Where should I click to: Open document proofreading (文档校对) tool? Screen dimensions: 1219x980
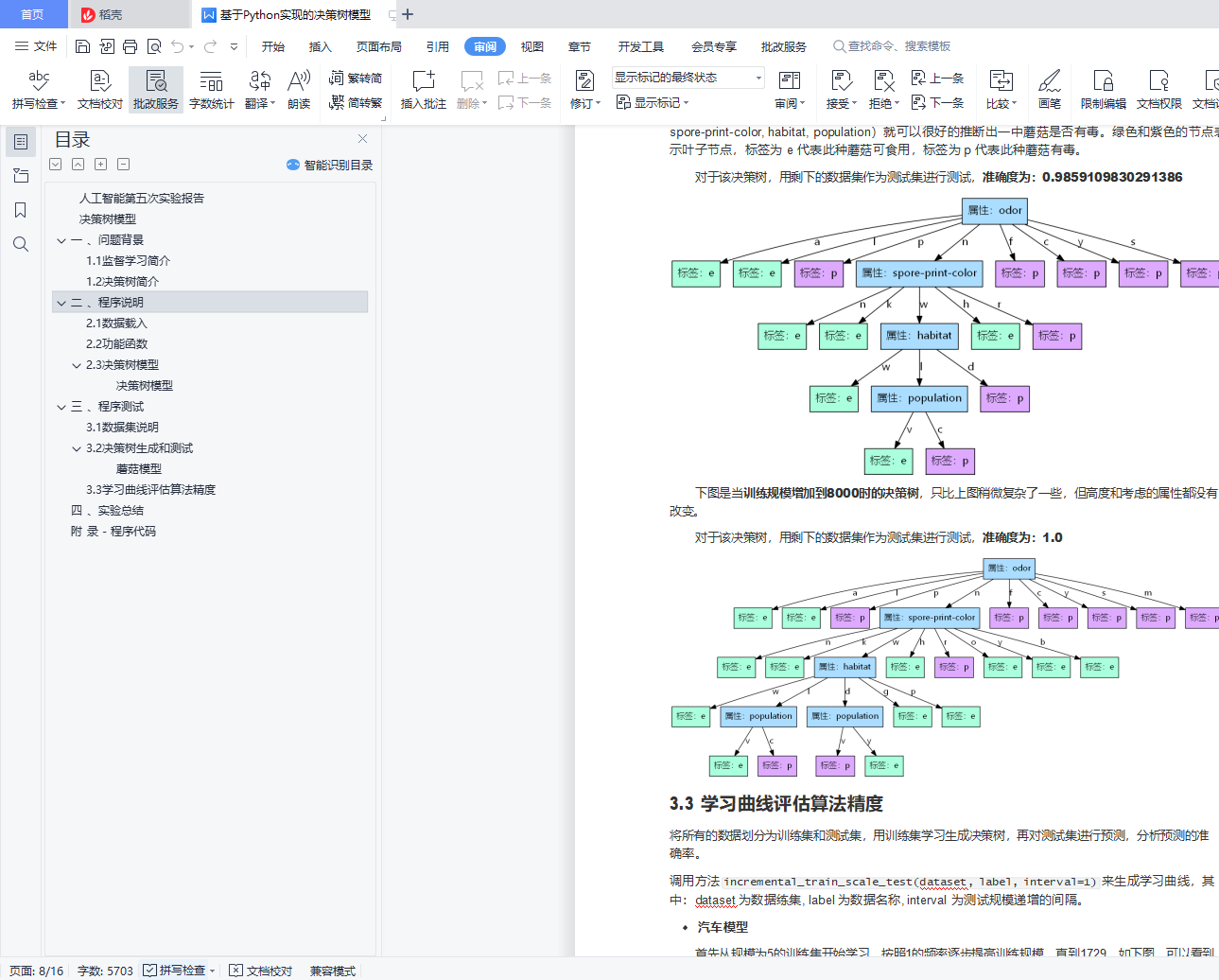[100, 90]
